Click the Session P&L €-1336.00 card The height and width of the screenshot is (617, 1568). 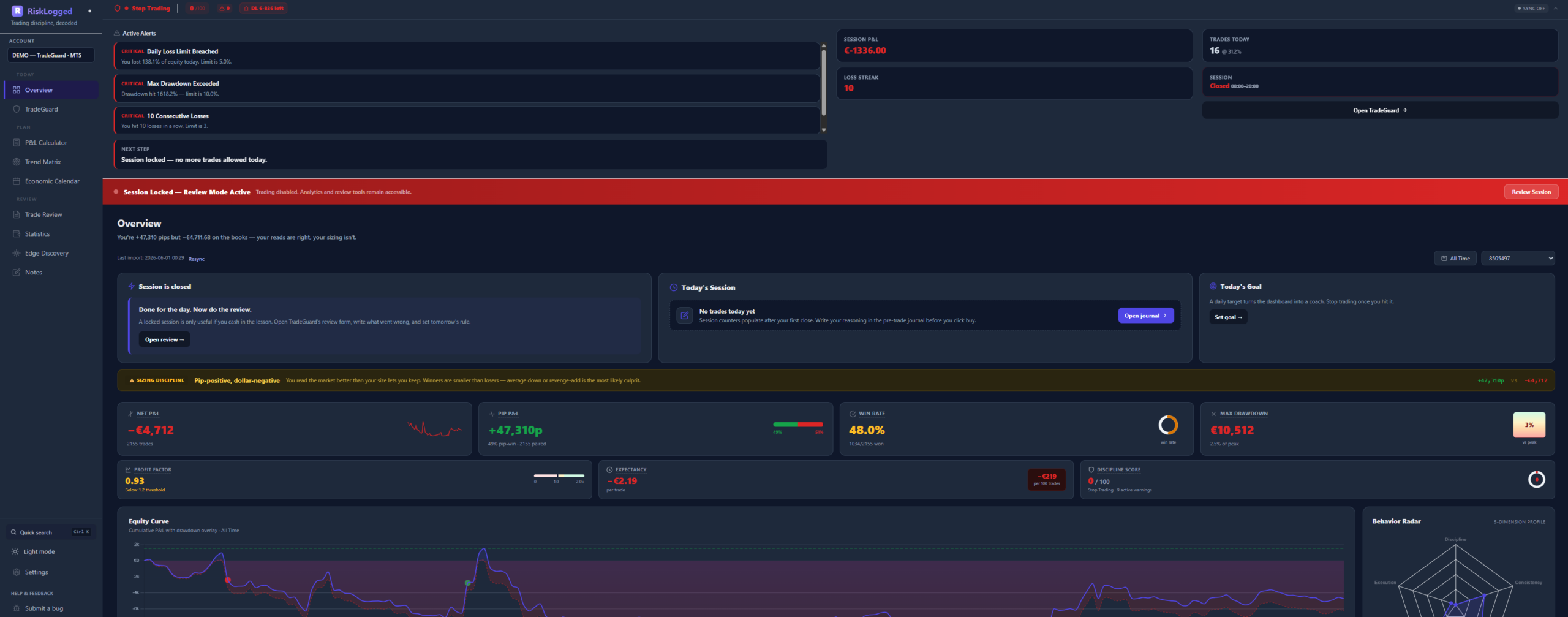(1014, 45)
